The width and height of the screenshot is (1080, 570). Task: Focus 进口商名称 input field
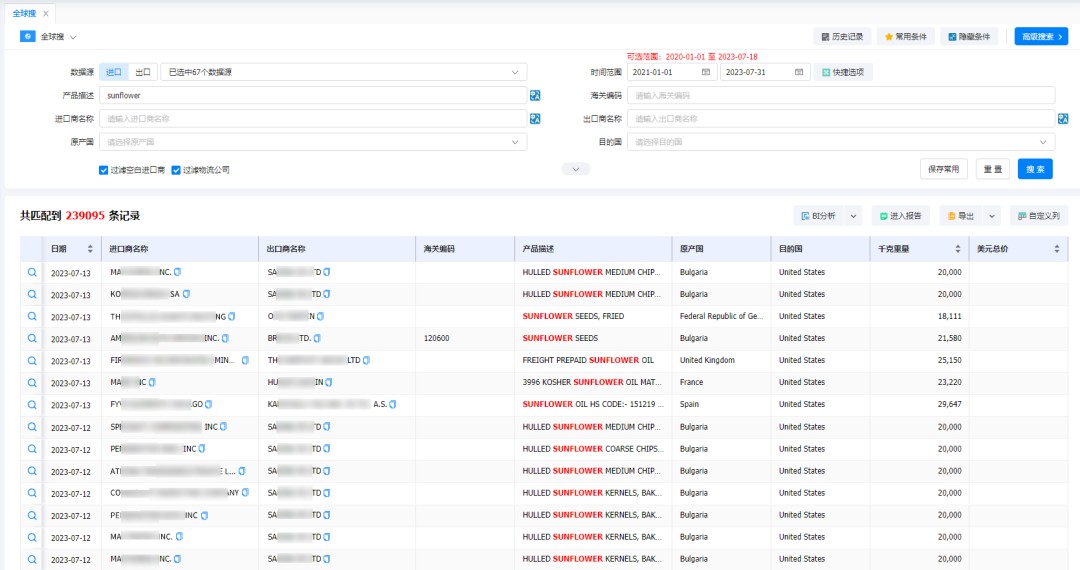313,119
